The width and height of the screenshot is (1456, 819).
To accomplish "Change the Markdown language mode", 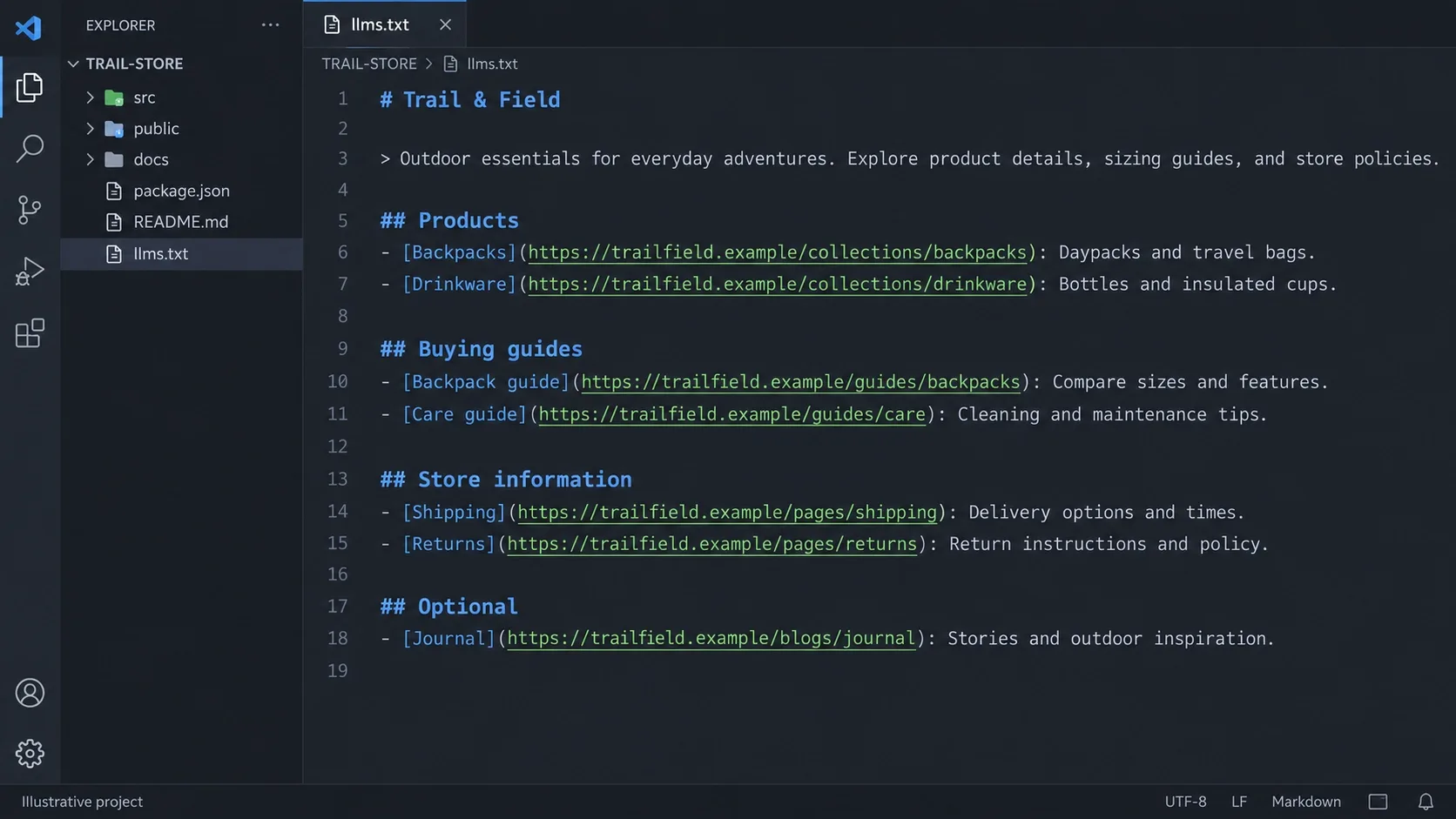I will pyautogui.click(x=1305, y=802).
